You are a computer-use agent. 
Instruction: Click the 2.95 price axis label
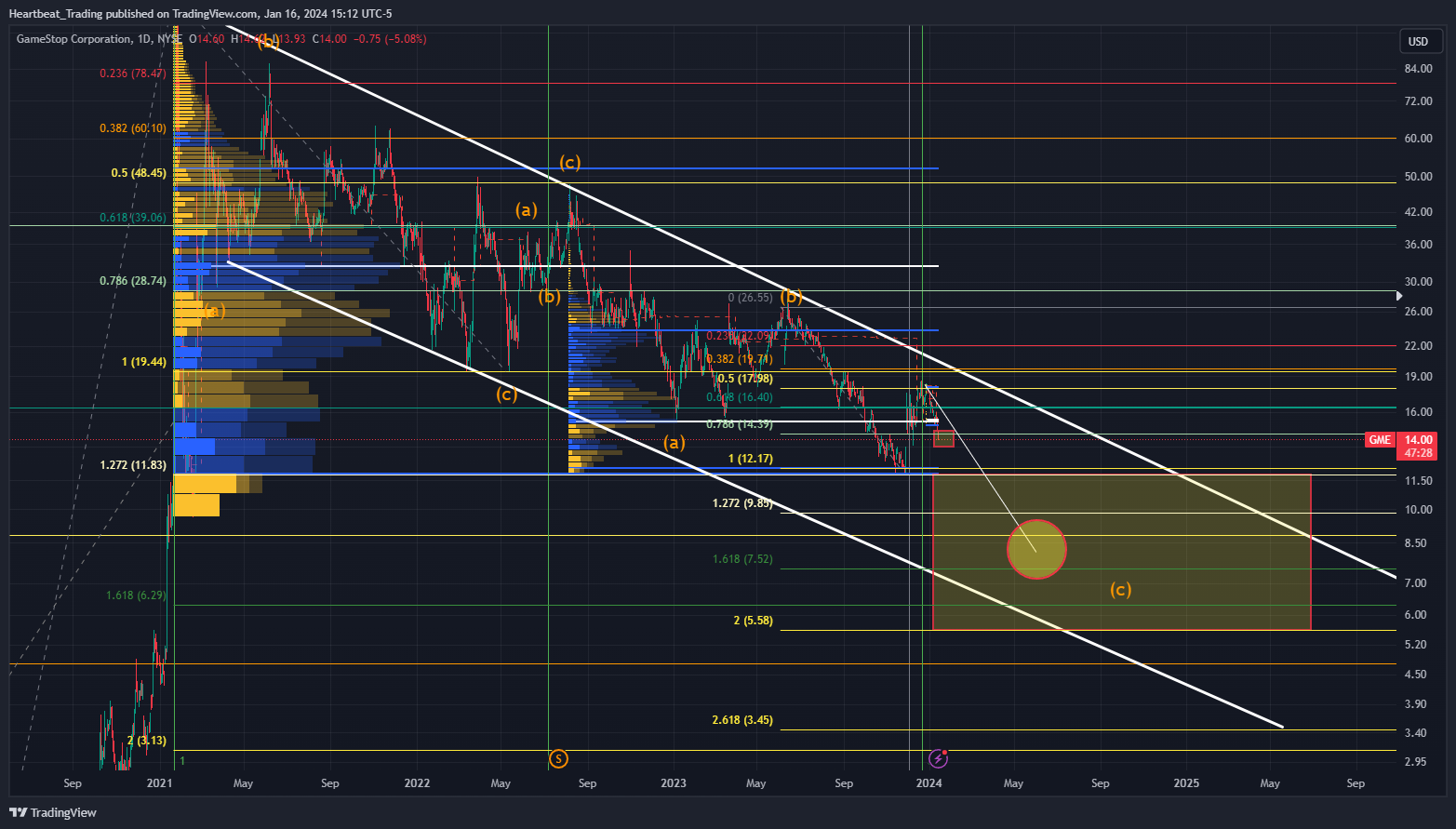pyautogui.click(x=1415, y=762)
